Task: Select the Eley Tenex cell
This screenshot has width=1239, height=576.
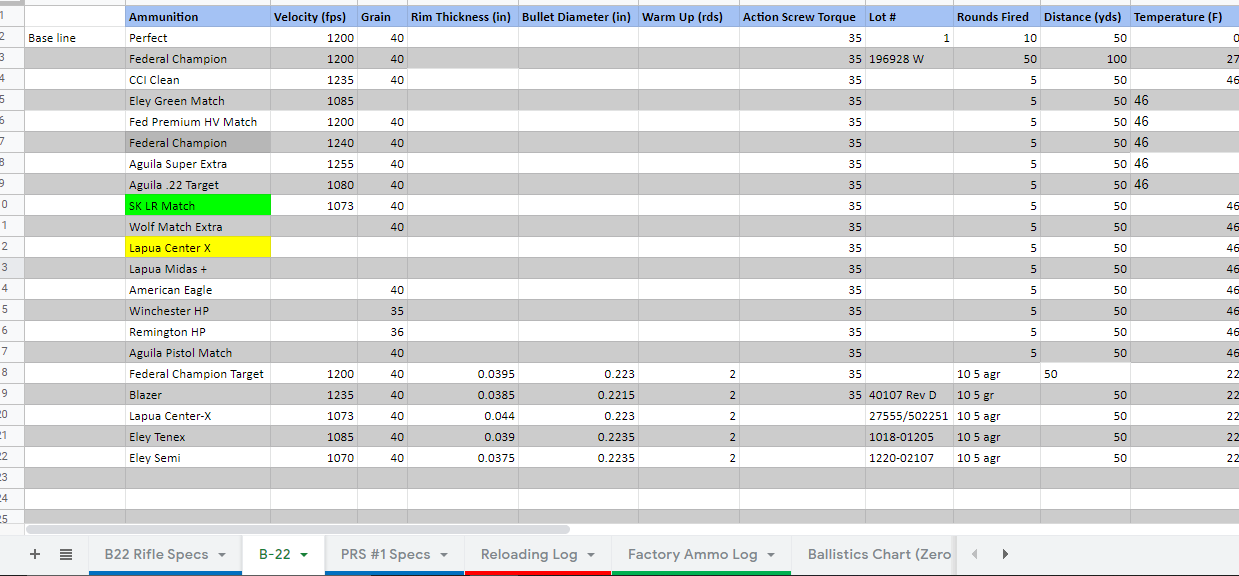Action: 198,437
